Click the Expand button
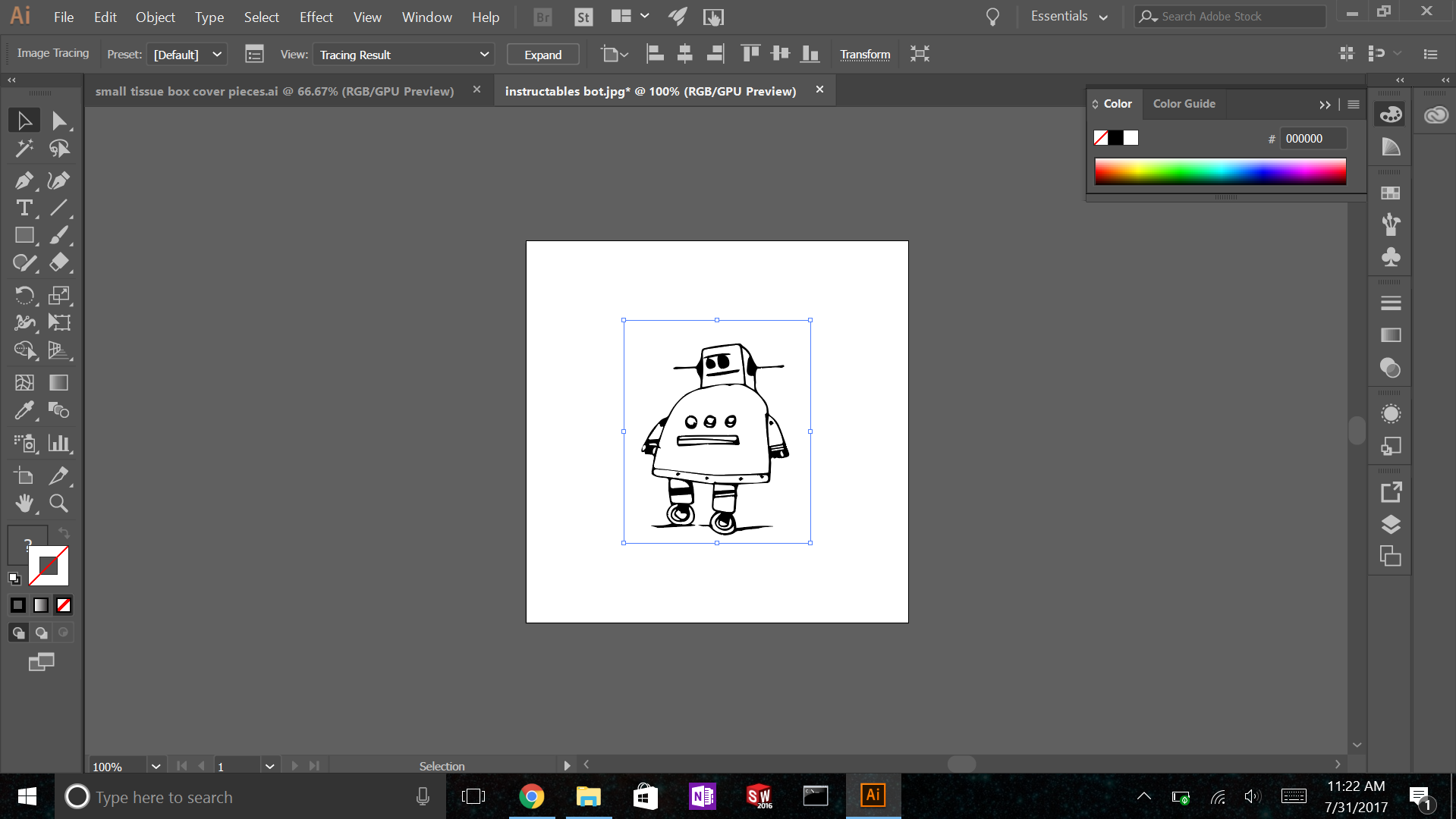Image resolution: width=1456 pixels, height=819 pixels. [542, 55]
